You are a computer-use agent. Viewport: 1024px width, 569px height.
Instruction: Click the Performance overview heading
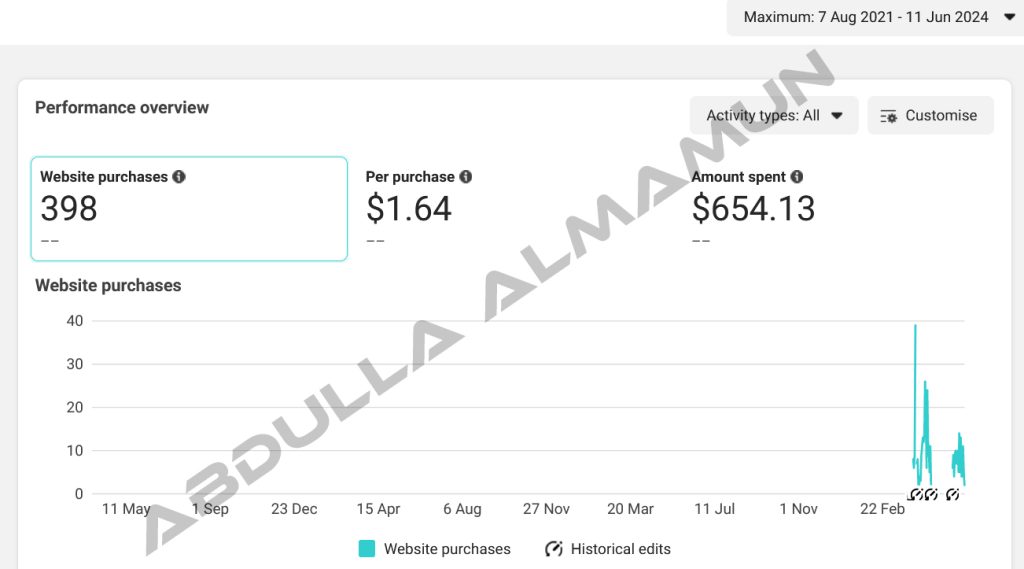(122, 108)
